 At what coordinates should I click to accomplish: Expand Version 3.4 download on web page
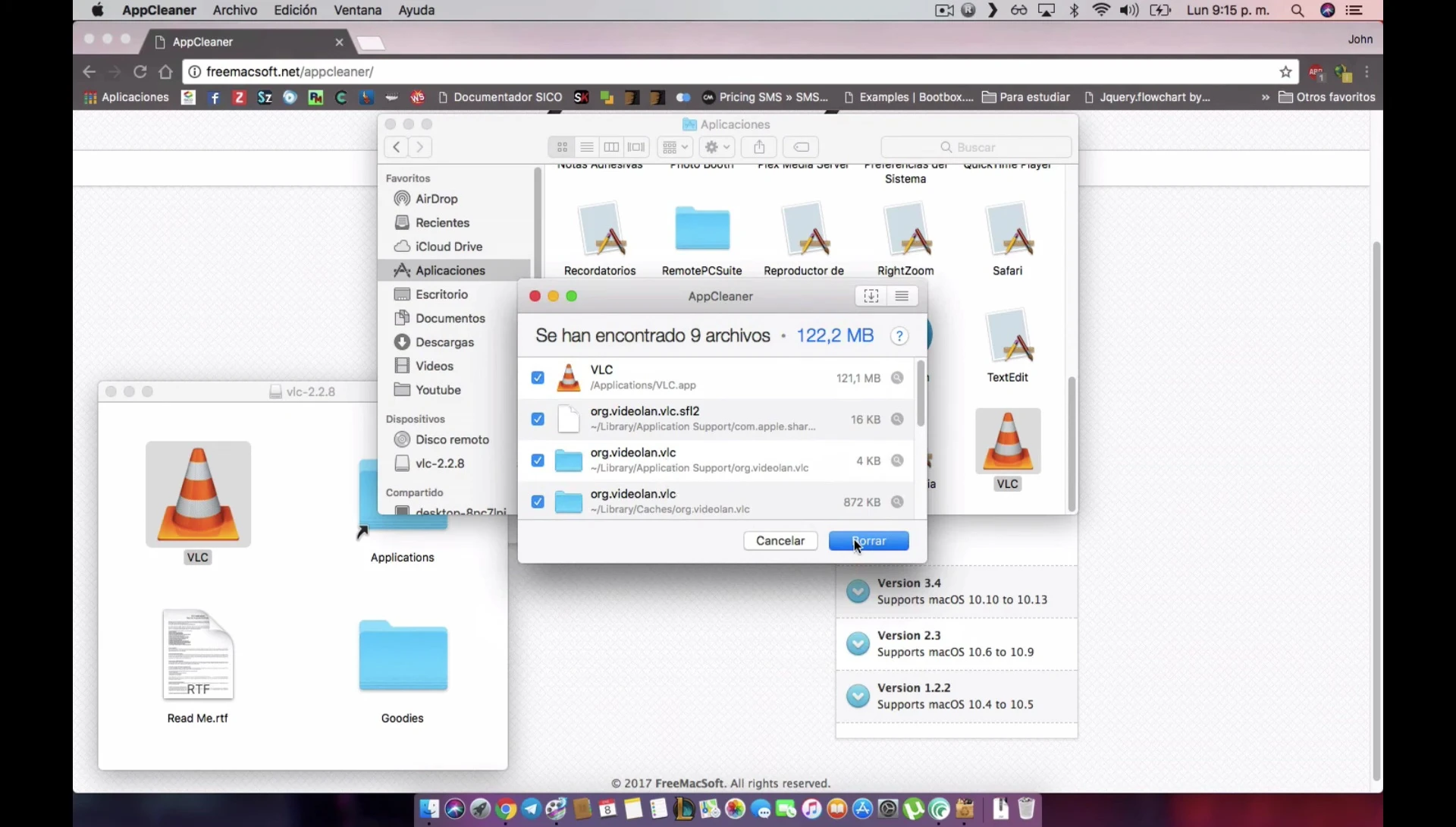(x=858, y=591)
